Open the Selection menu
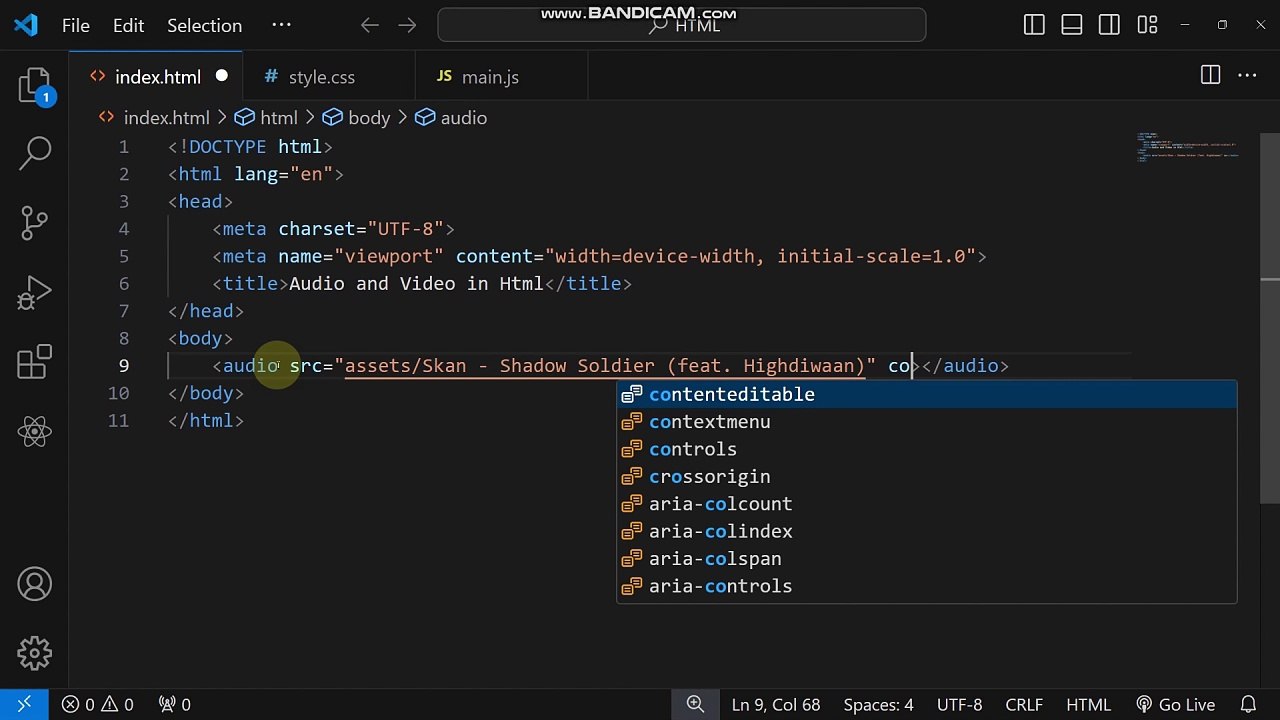 204,25
